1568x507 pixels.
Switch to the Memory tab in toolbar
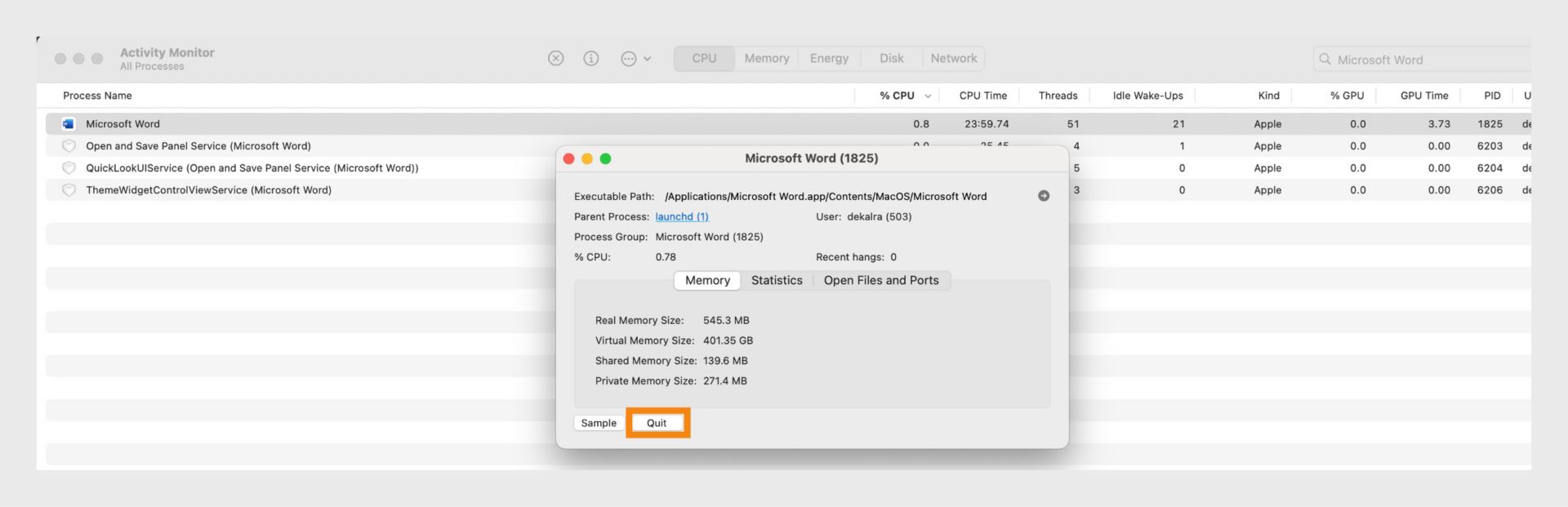tap(766, 59)
